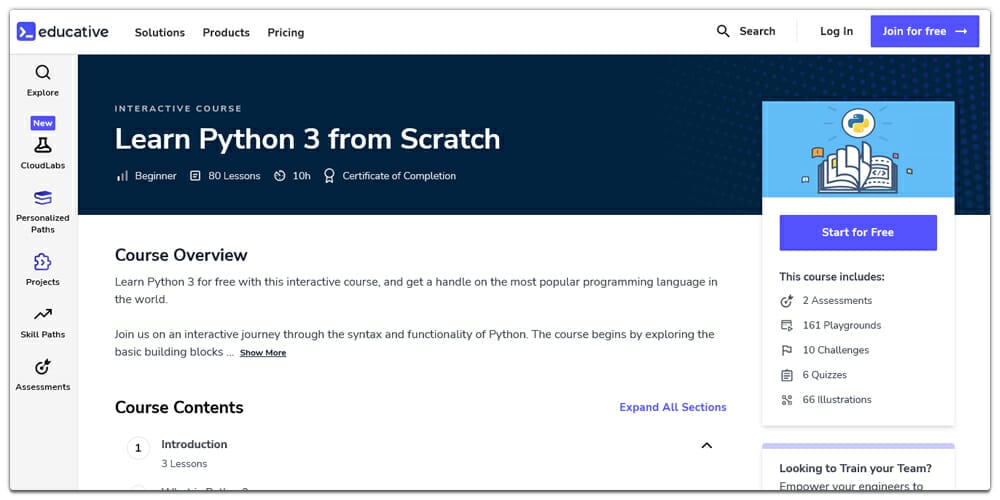1000x500 pixels.
Task: Click the Educative logo icon
Action: pyautogui.click(x=27, y=32)
